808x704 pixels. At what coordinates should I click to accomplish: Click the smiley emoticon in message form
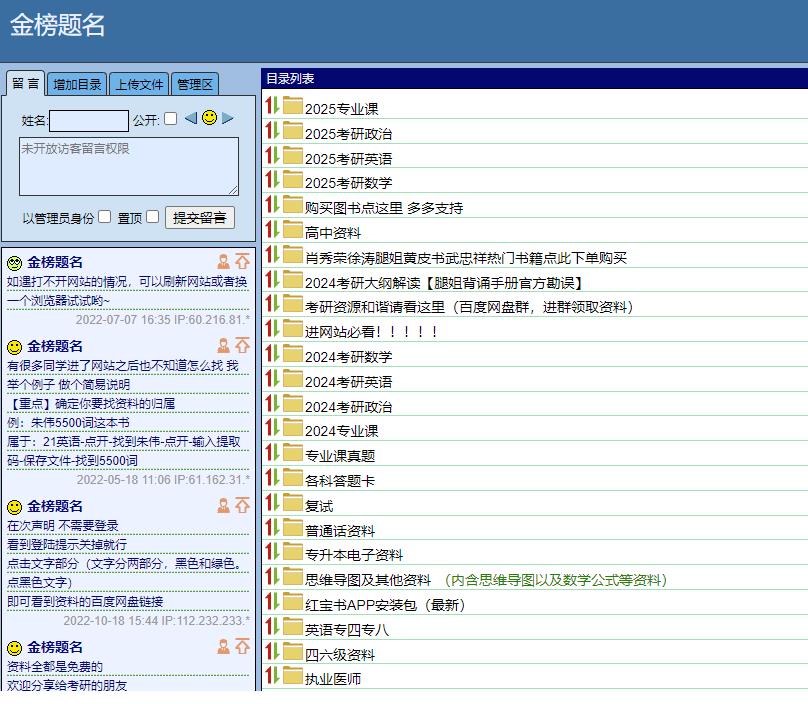tap(209, 118)
